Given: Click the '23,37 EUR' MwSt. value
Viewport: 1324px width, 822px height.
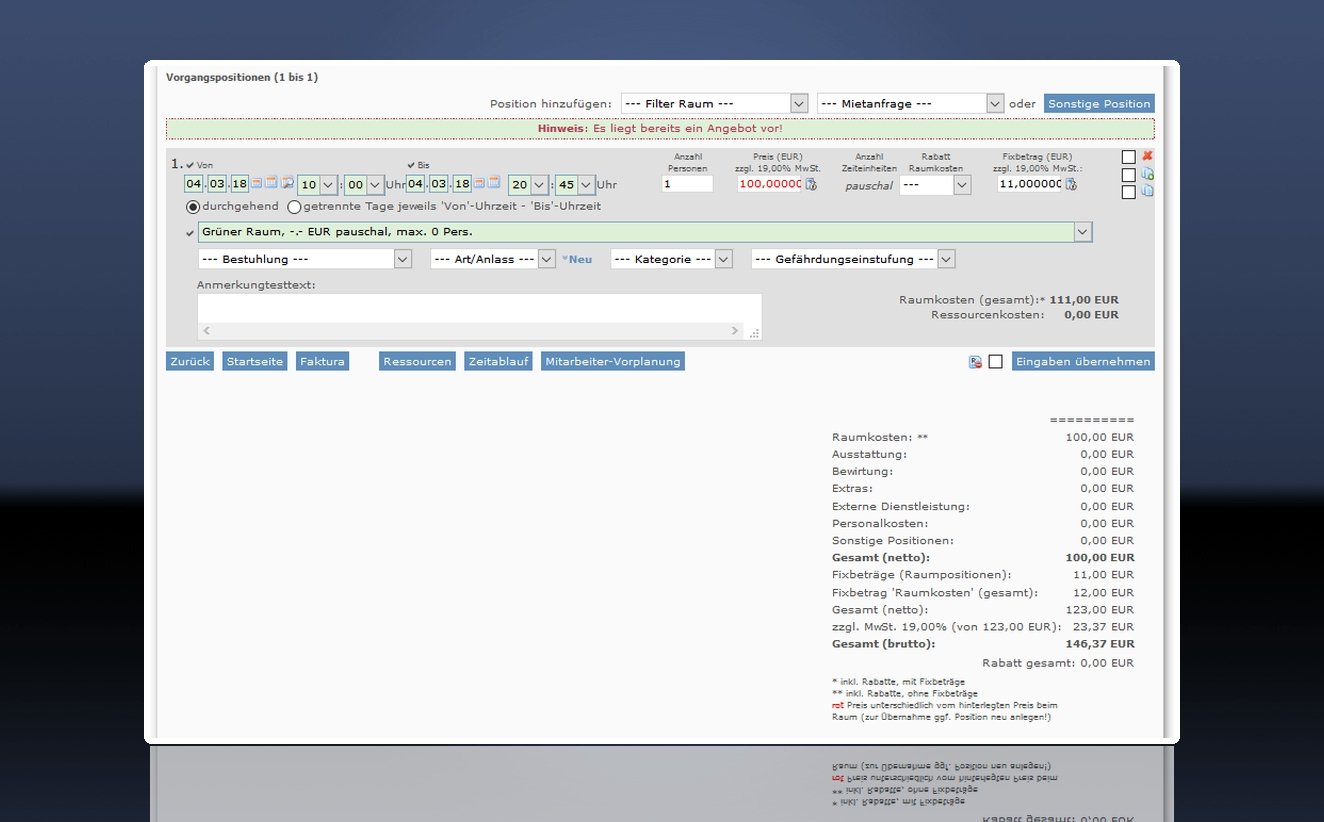Looking at the screenshot, I should [x=1104, y=627].
